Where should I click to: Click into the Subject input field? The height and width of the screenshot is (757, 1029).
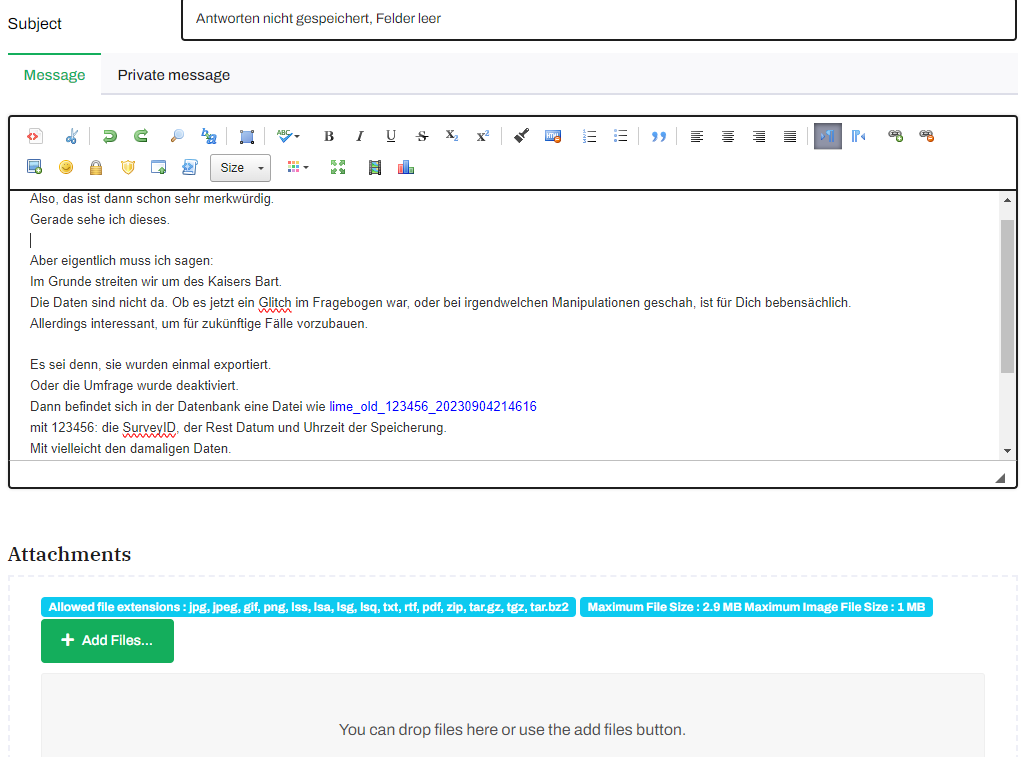[598, 19]
